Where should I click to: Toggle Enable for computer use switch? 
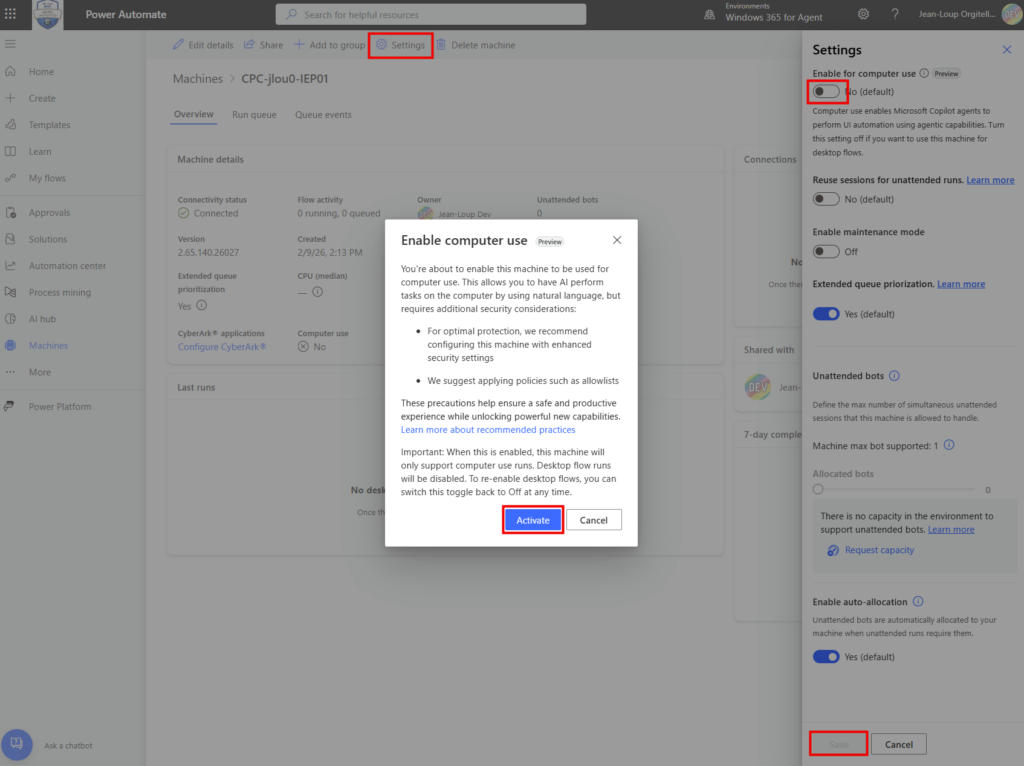[826, 92]
